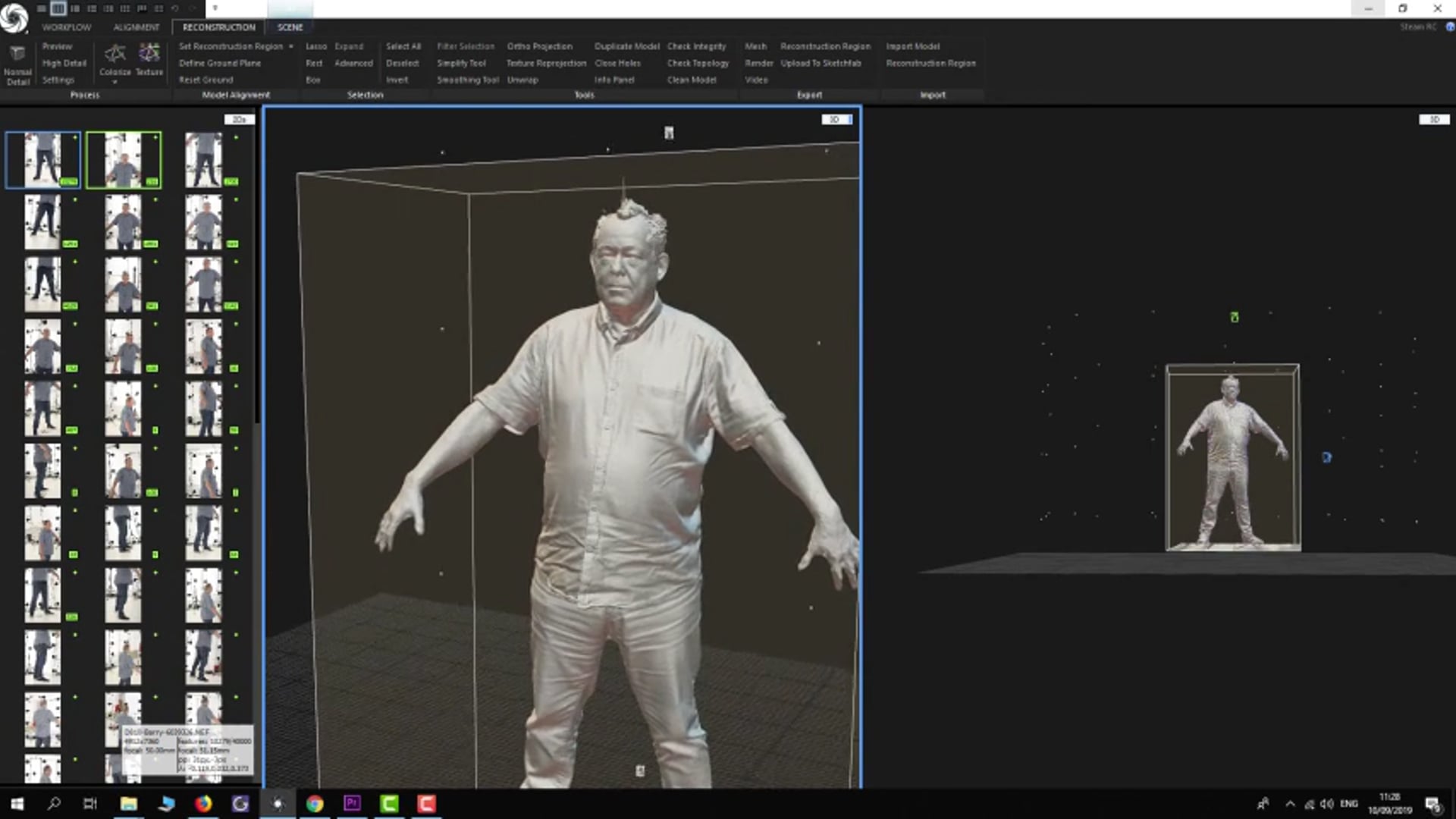Open the notification center icon
Viewport: 1456px width, 819px height.
[x=1433, y=805]
